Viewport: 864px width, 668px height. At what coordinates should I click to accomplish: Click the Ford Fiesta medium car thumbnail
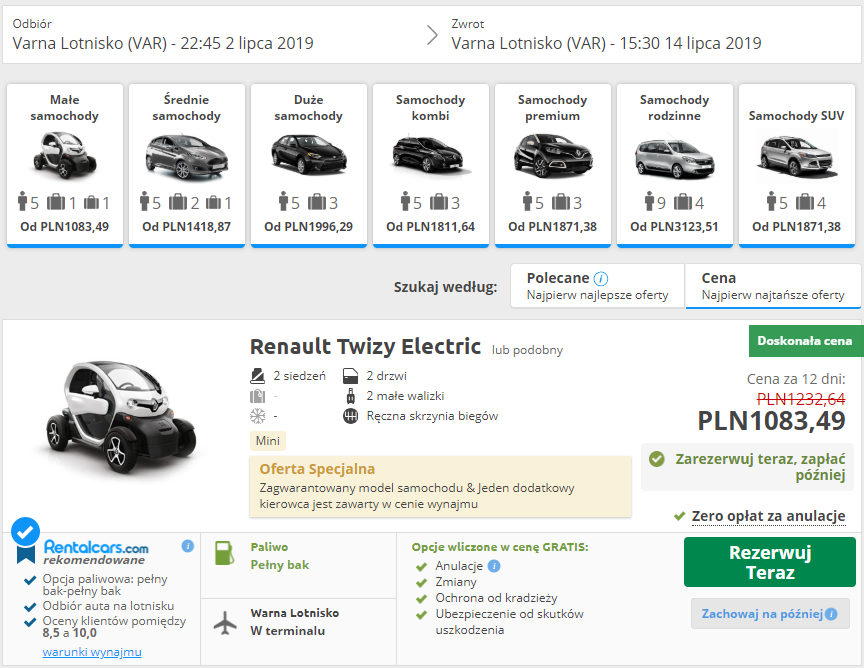(187, 157)
